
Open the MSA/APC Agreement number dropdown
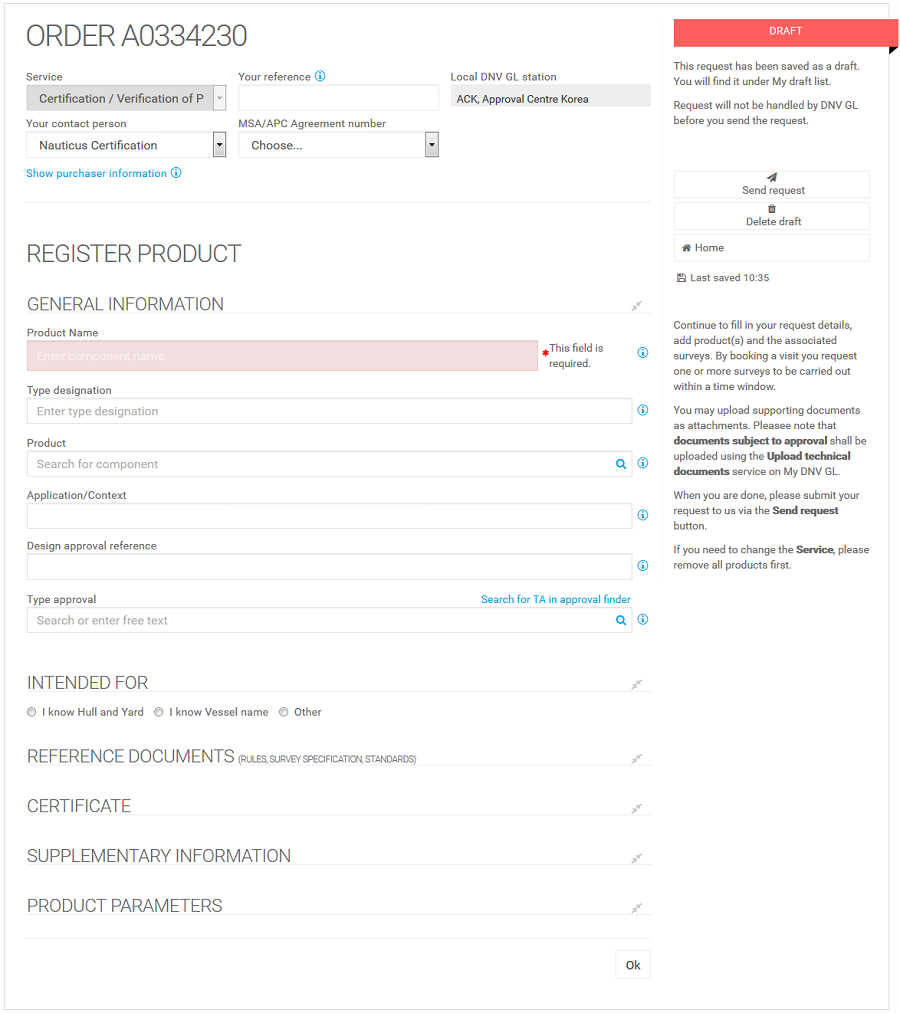click(x=431, y=144)
